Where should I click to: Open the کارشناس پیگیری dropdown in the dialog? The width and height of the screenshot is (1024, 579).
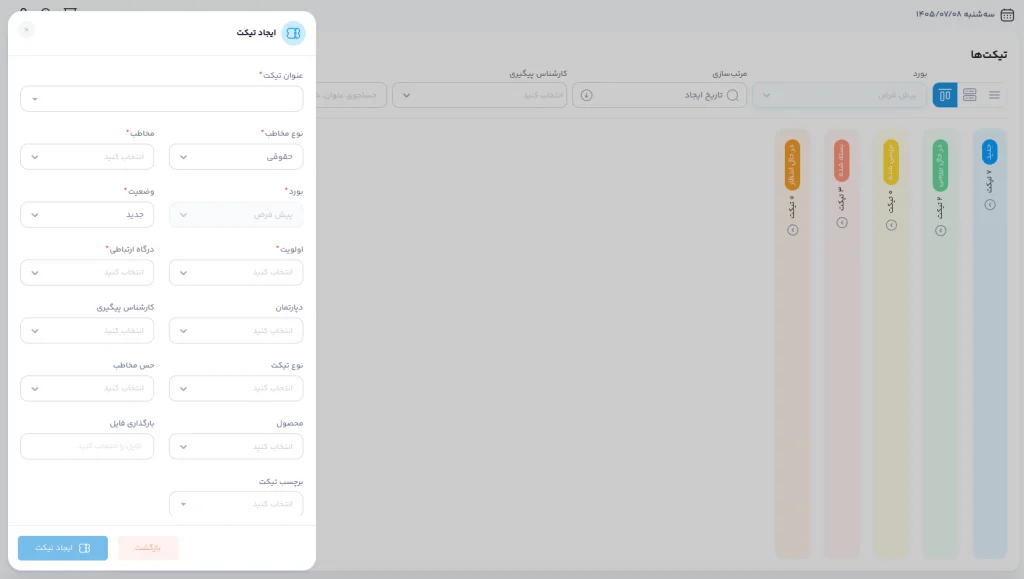click(87, 330)
